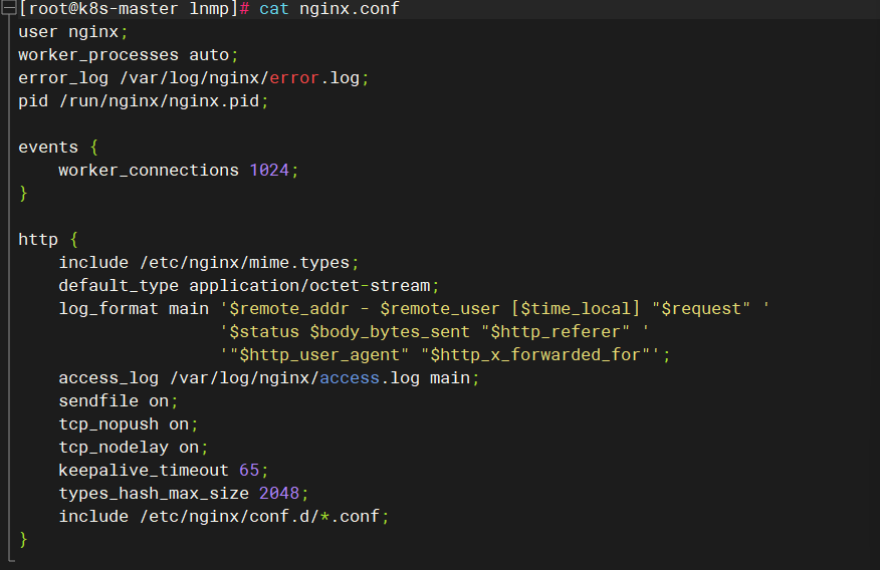Click 'worker_connections' directive
Viewport: 880px width, 570px height.
149,171
